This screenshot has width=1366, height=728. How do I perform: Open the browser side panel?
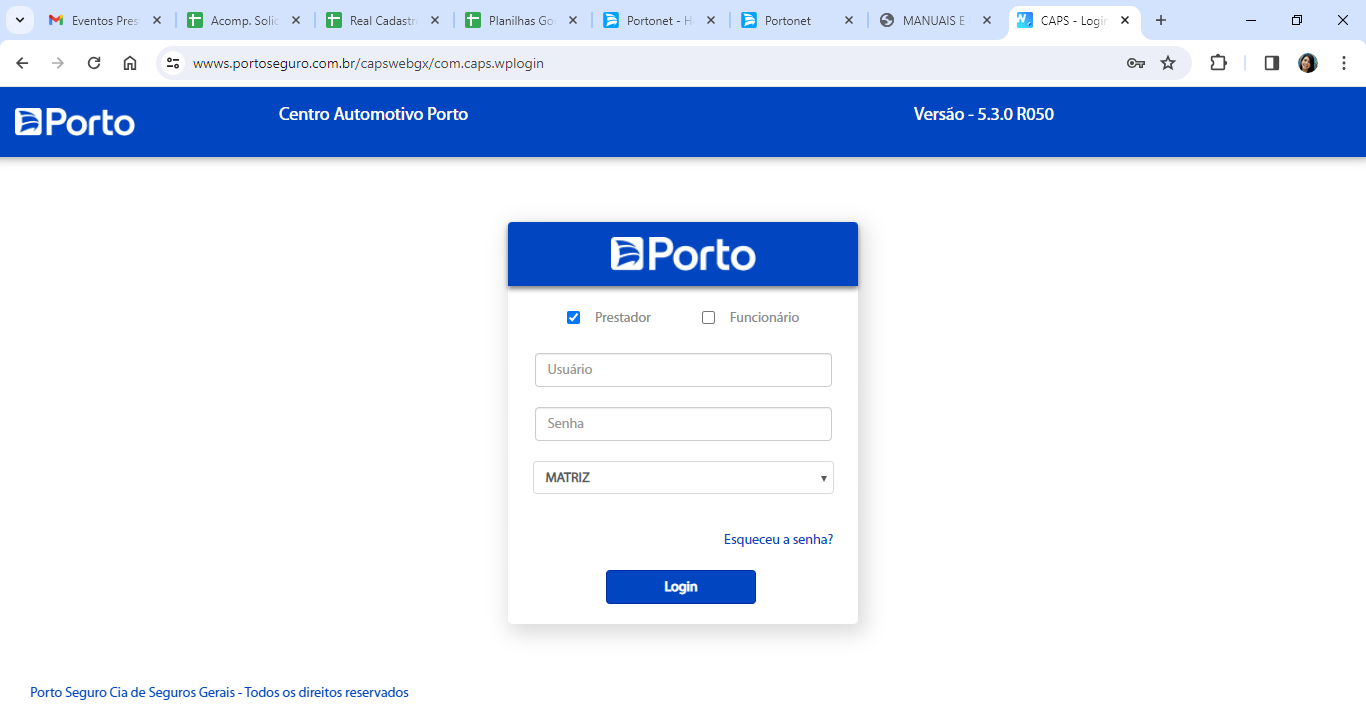[1272, 63]
